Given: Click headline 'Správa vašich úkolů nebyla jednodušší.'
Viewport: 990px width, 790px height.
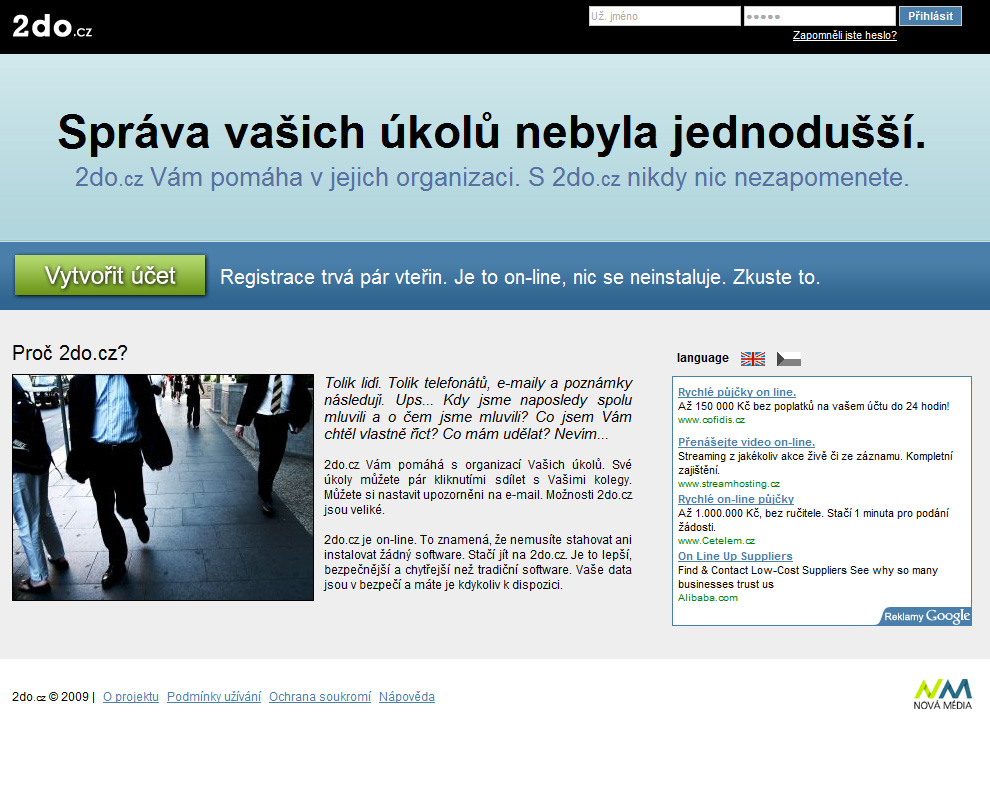Looking at the screenshot, I should [492, 133].
